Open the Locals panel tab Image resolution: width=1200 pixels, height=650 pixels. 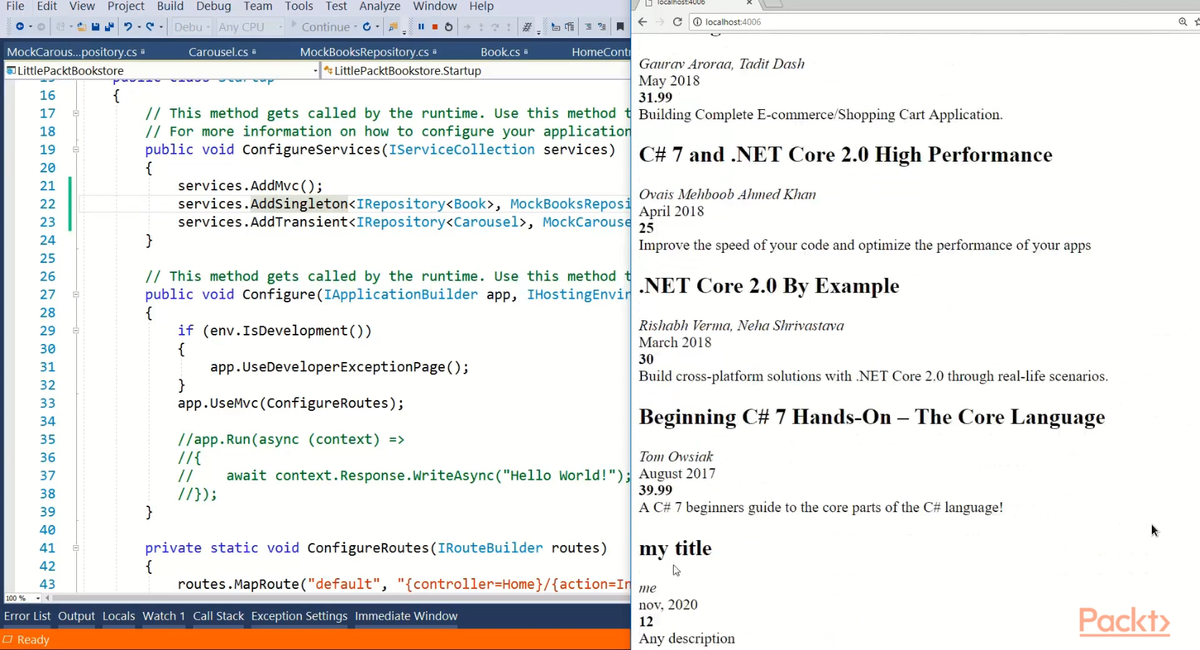click(x=118, y=616)
